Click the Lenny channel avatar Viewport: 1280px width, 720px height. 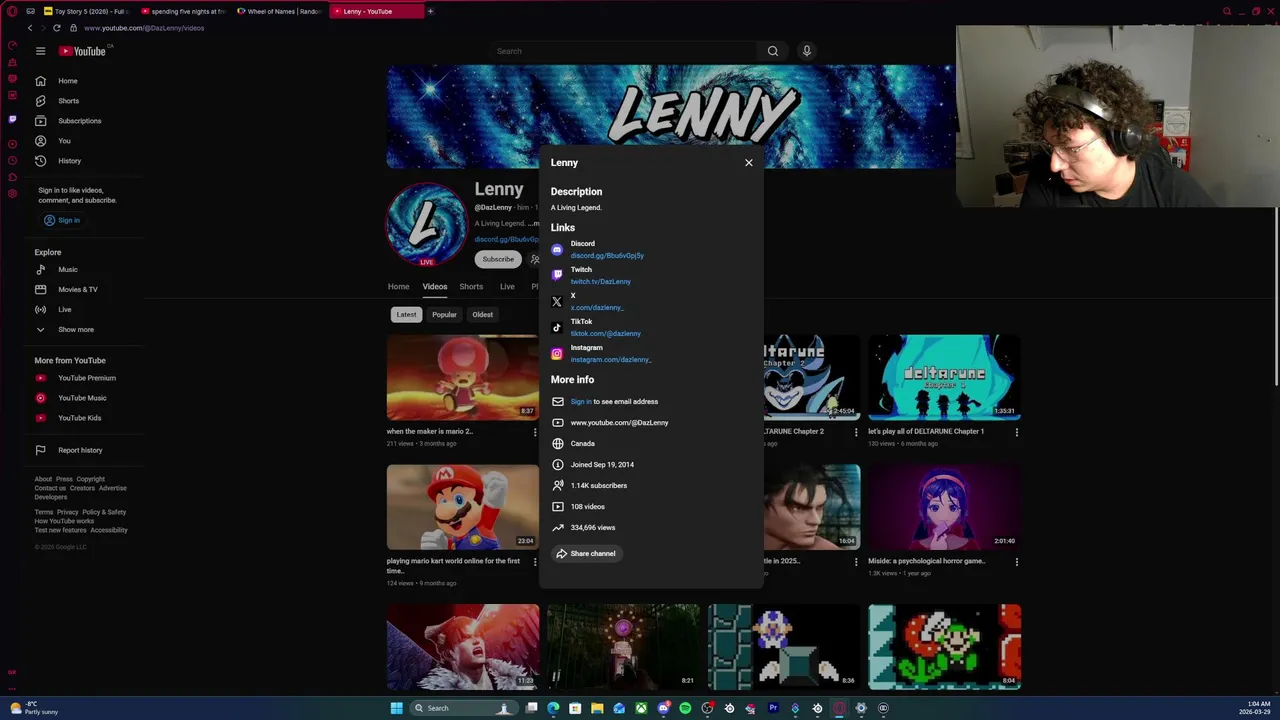tap(427, 224)
